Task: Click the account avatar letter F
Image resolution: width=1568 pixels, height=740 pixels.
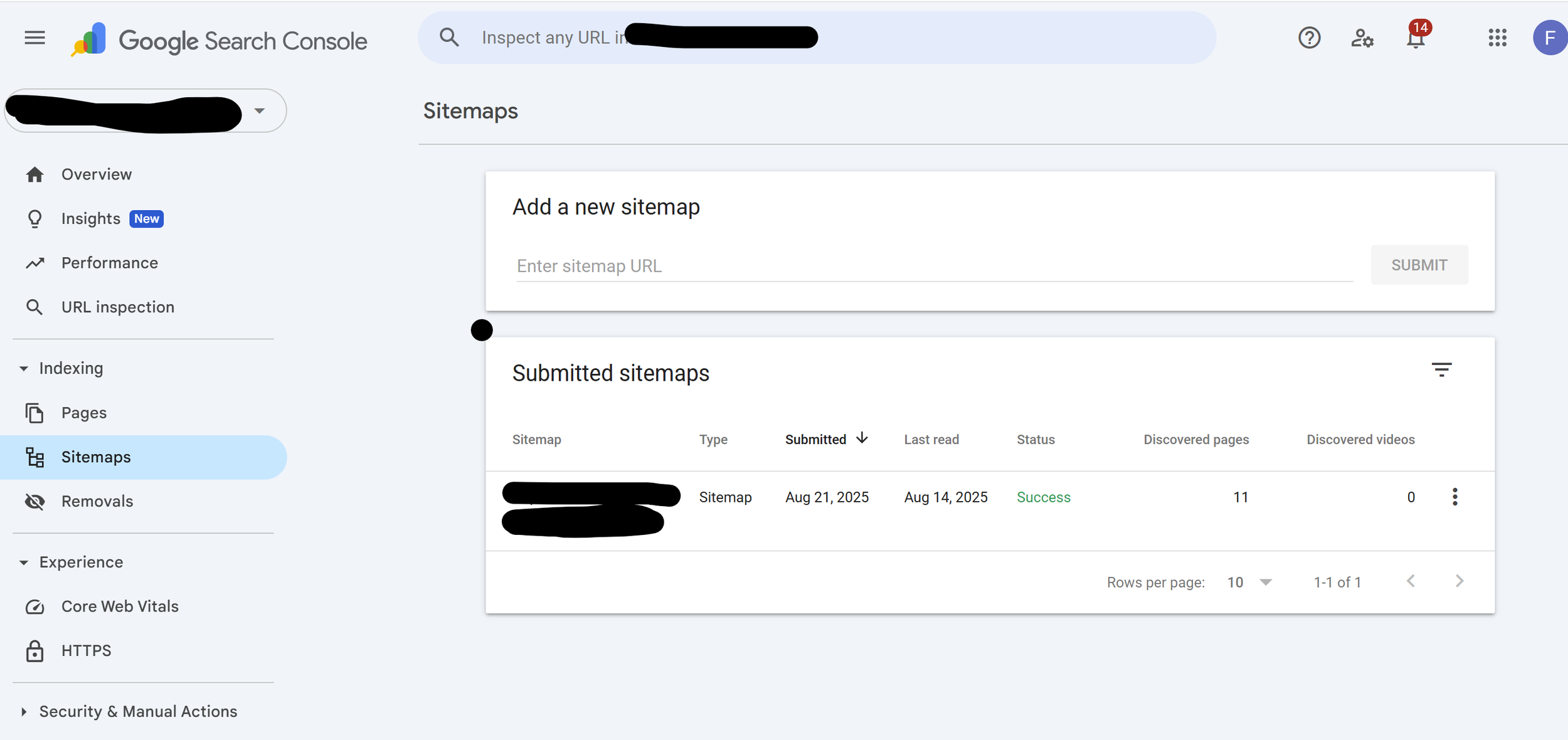Action: (1549, 38)
